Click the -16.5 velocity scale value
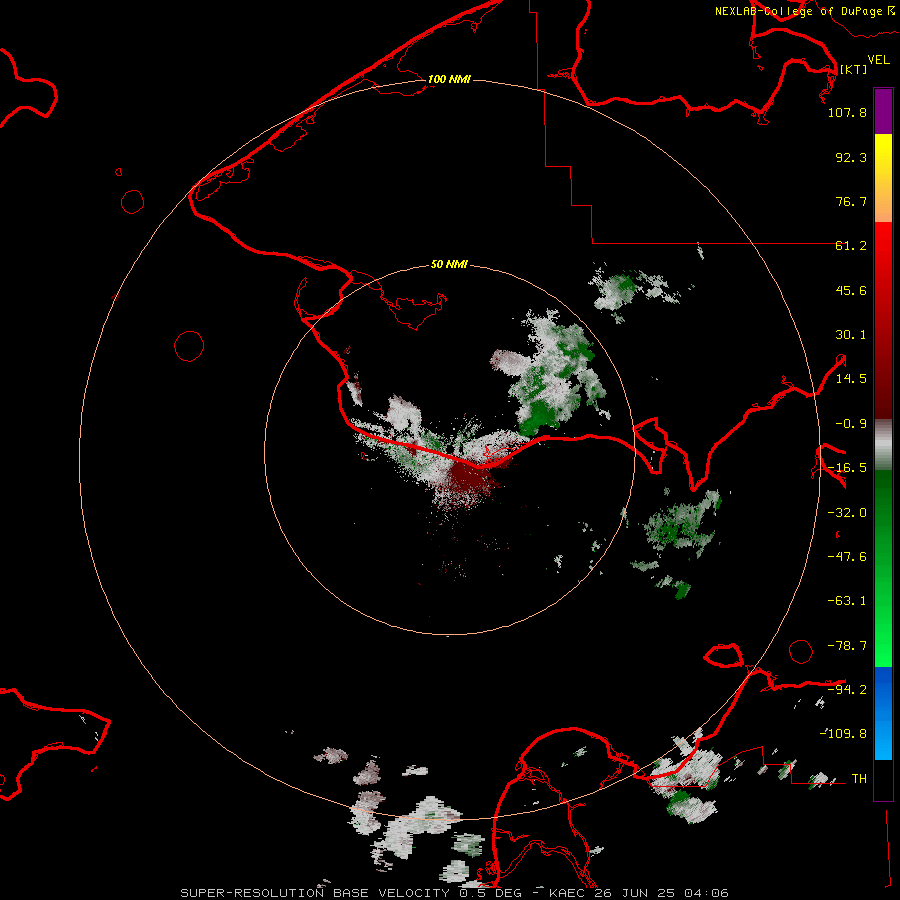 847,468
